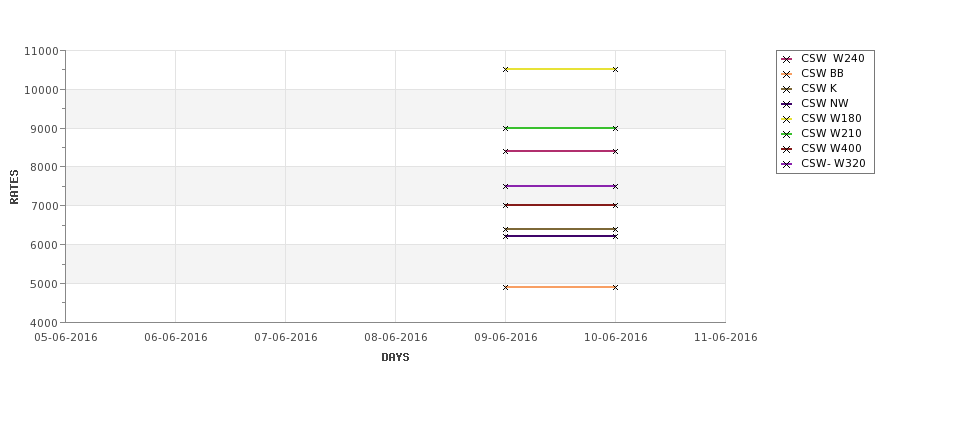Click the CSW W400 legend marker icon
Image resolution: width=975 pixels, height=429 pixels.
786,149
